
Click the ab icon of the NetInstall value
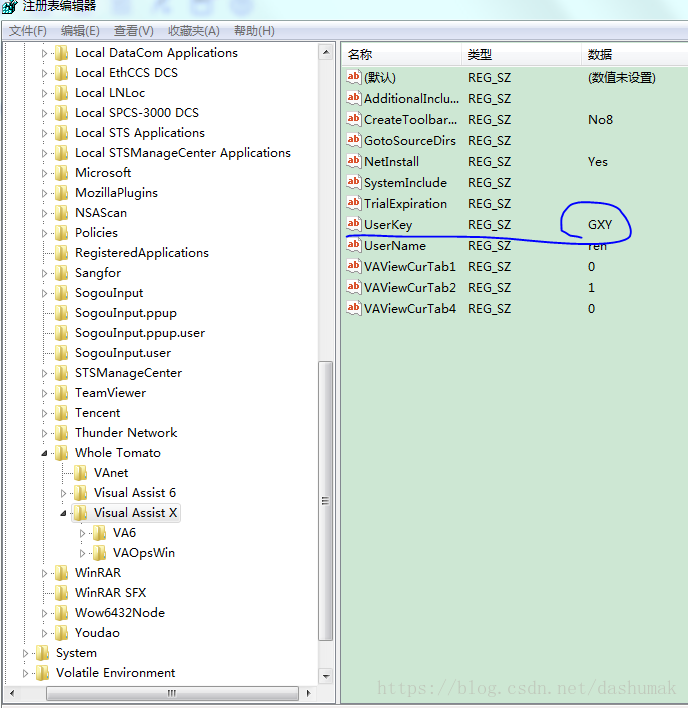tap(354, 161)
